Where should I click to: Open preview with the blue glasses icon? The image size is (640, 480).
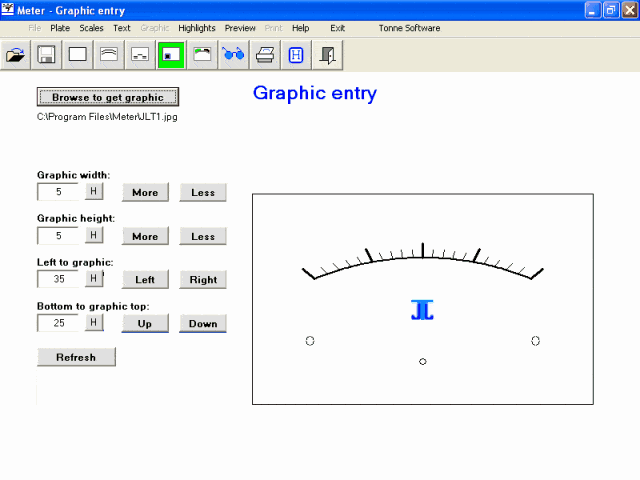coord(233,55)
